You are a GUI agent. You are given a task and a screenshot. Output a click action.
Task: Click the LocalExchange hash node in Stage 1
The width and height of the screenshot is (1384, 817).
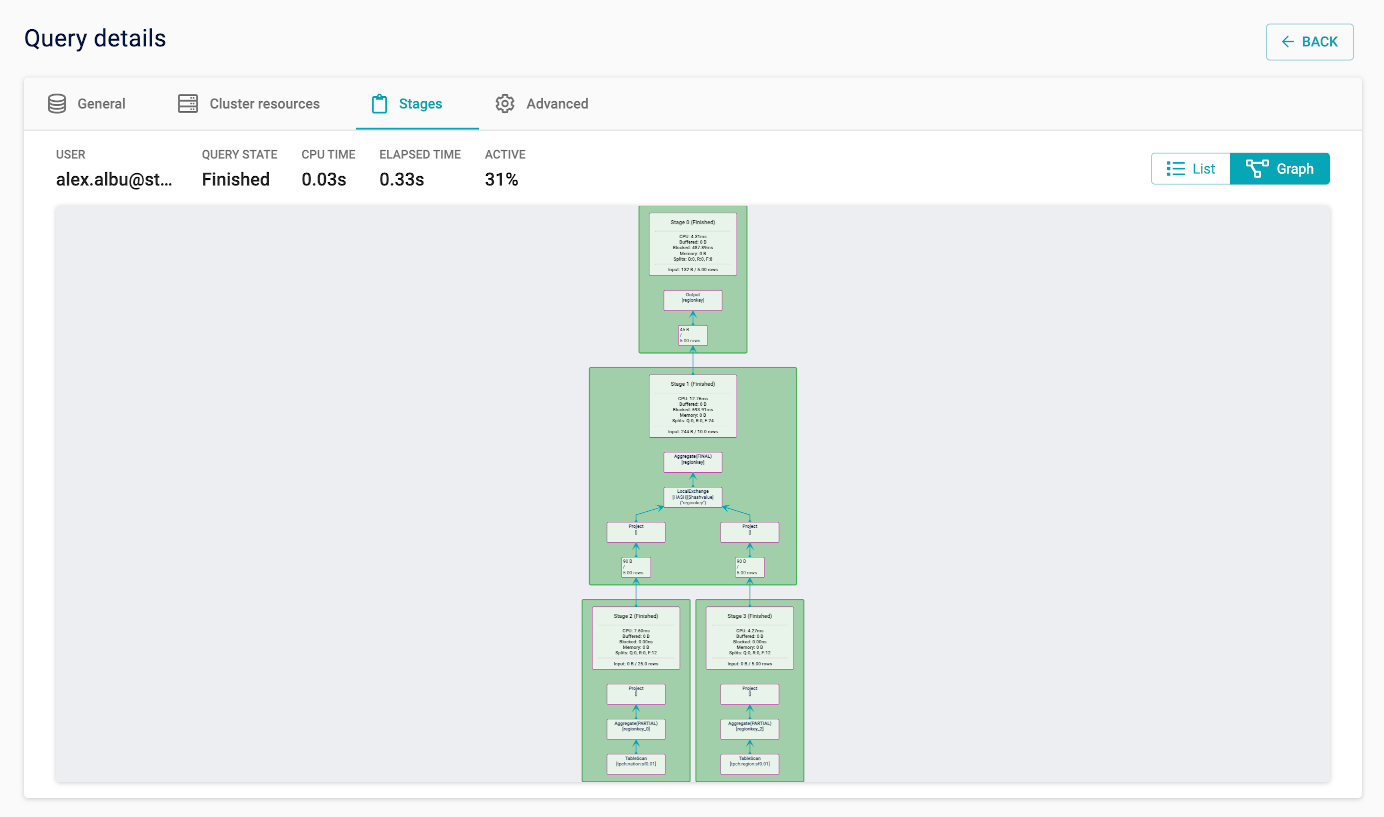693,496
